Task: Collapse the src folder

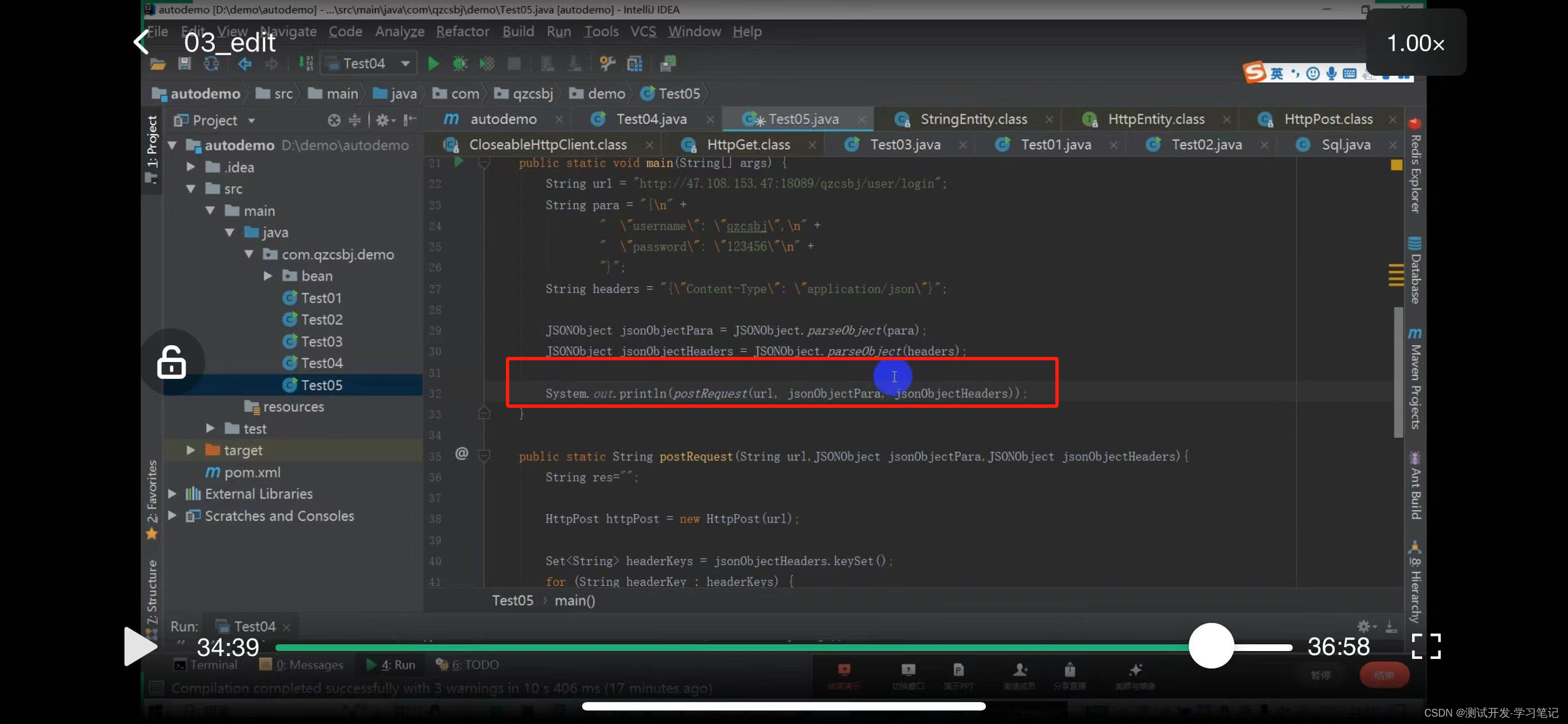Action: point(190,188)
